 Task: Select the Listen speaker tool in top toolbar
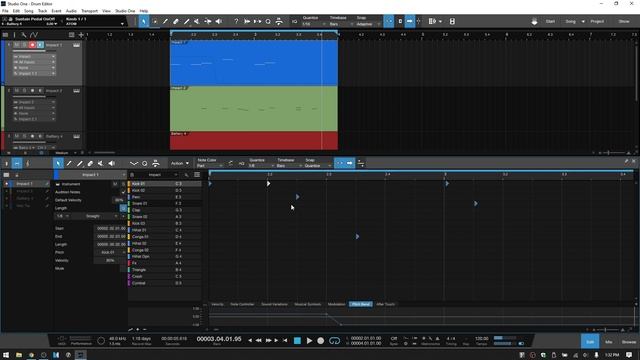click(218, 21)
